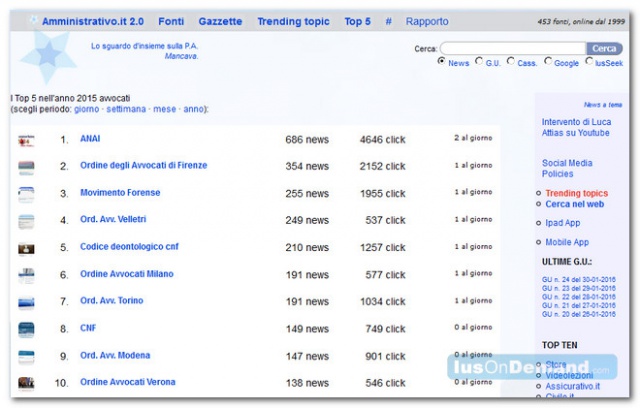Open the Fonti menu item
Image resolution: width=640 pixels, height=408 pixels.
tap(171, 22)
